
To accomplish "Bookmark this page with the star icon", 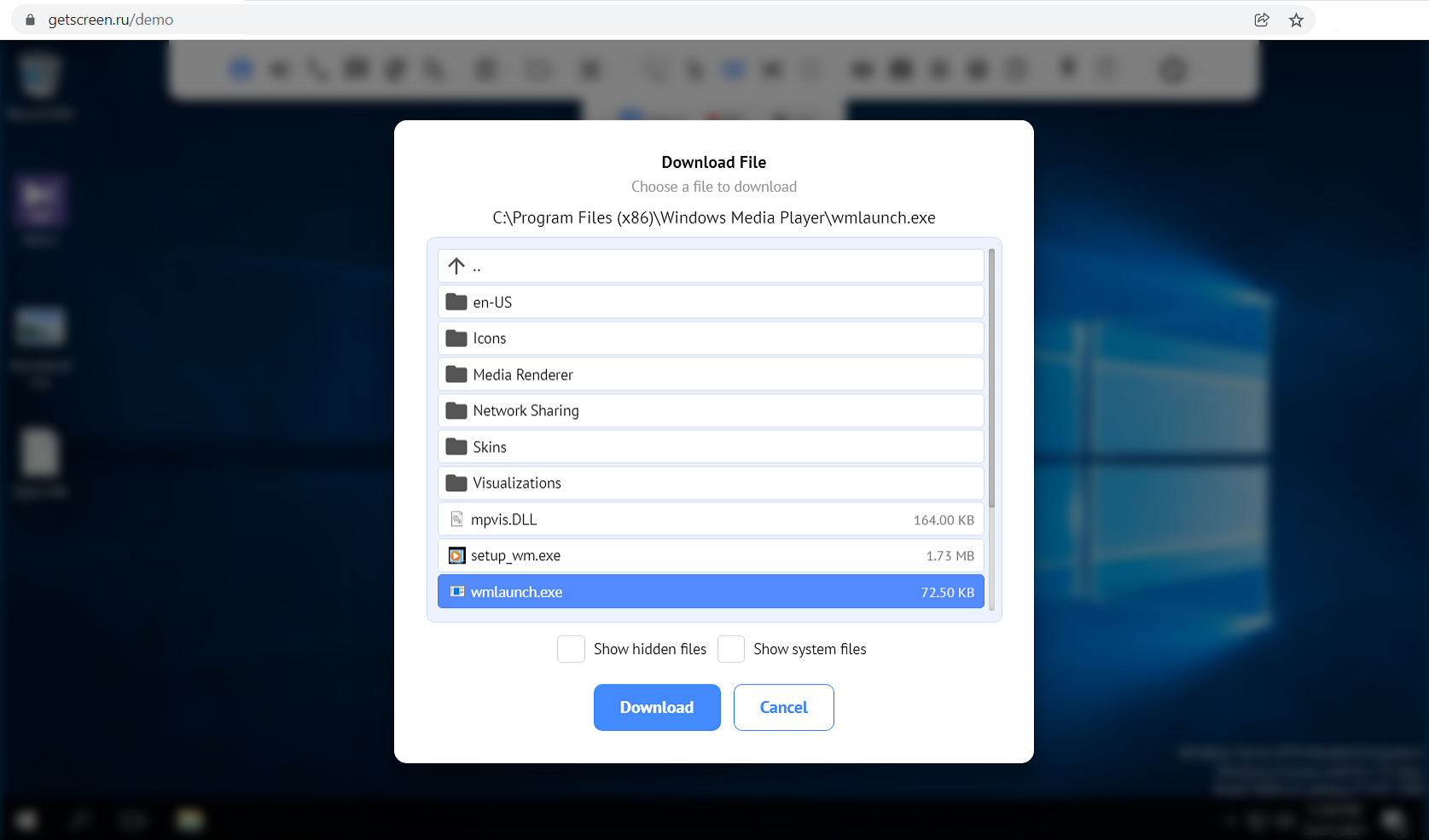I will point(1296,20).
